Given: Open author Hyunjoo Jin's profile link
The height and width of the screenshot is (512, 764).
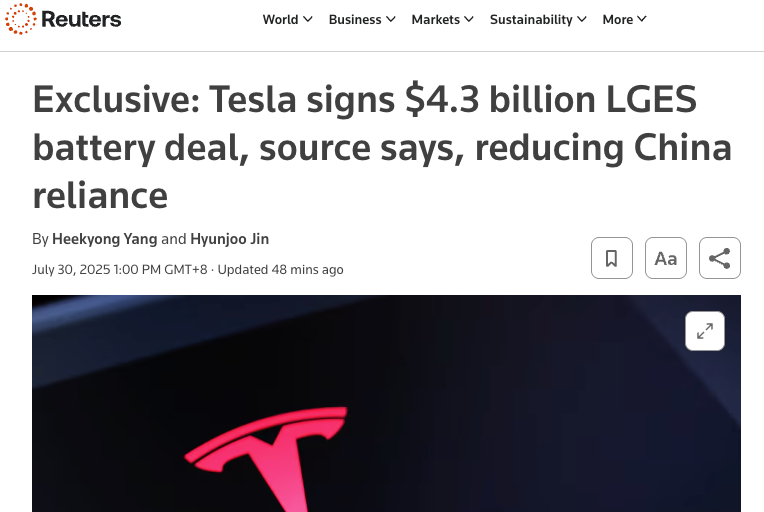Looking at the screenshot, I should point(229,239).
